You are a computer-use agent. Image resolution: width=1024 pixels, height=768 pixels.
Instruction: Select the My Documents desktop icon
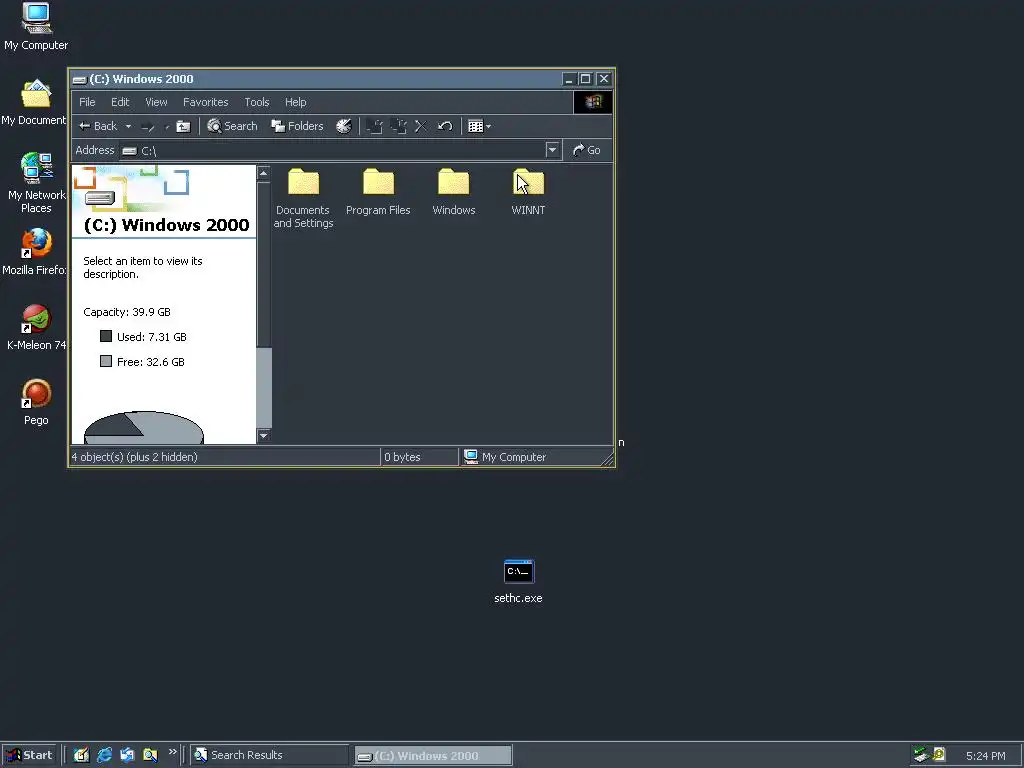34,103
